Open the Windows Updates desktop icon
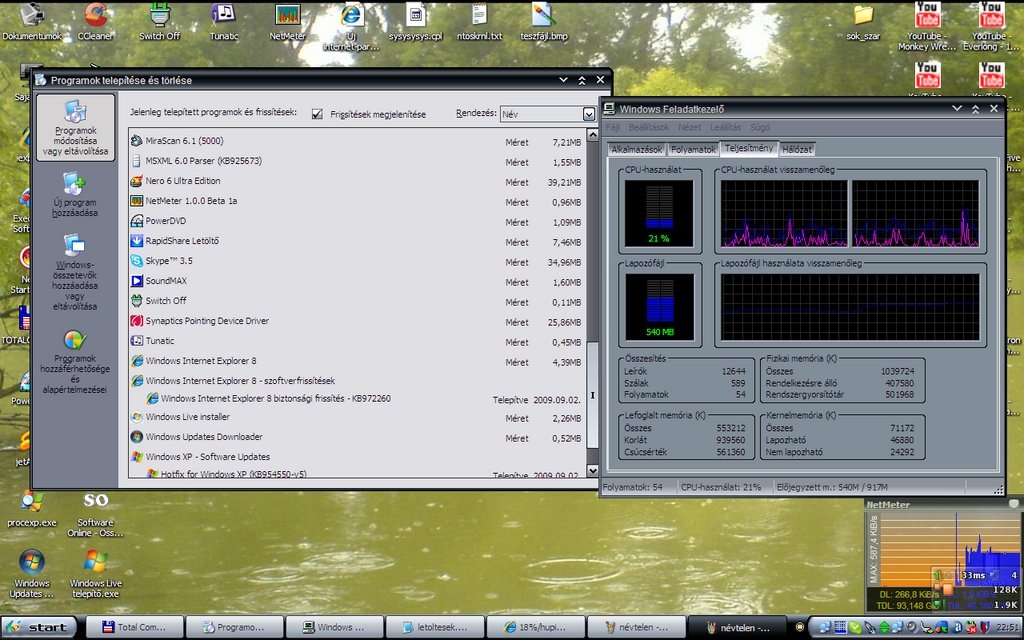The image size is (1024, 640). point(31,574)
